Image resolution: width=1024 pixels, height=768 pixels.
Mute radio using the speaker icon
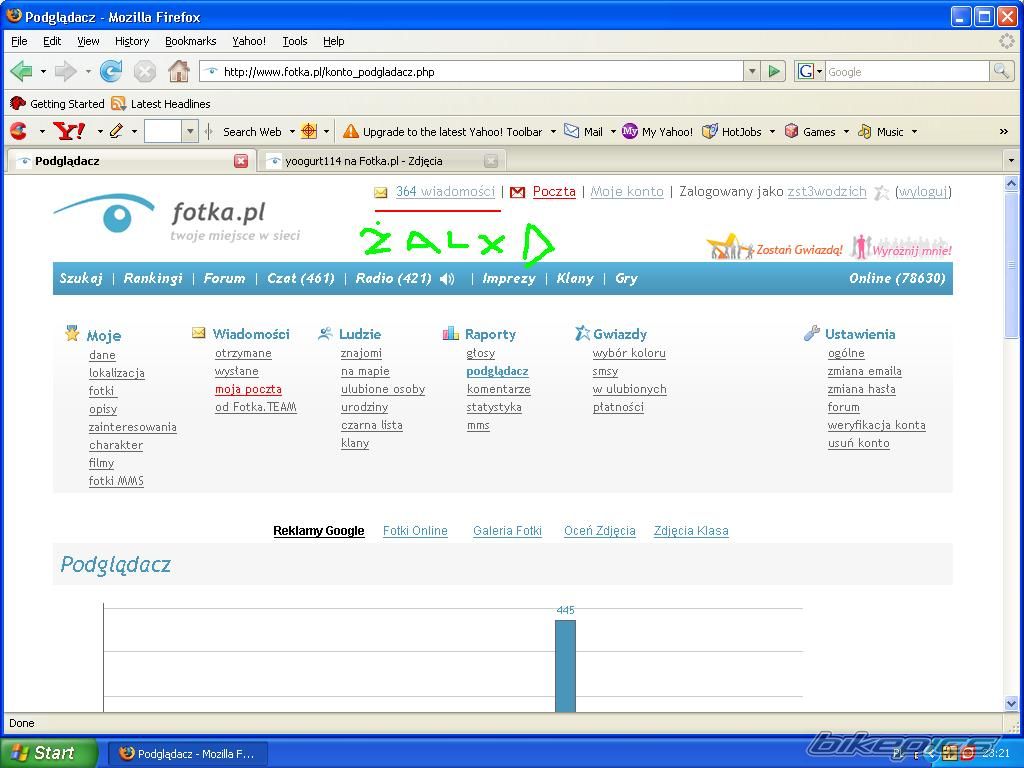pyautogui.click(x=447, y=279)
